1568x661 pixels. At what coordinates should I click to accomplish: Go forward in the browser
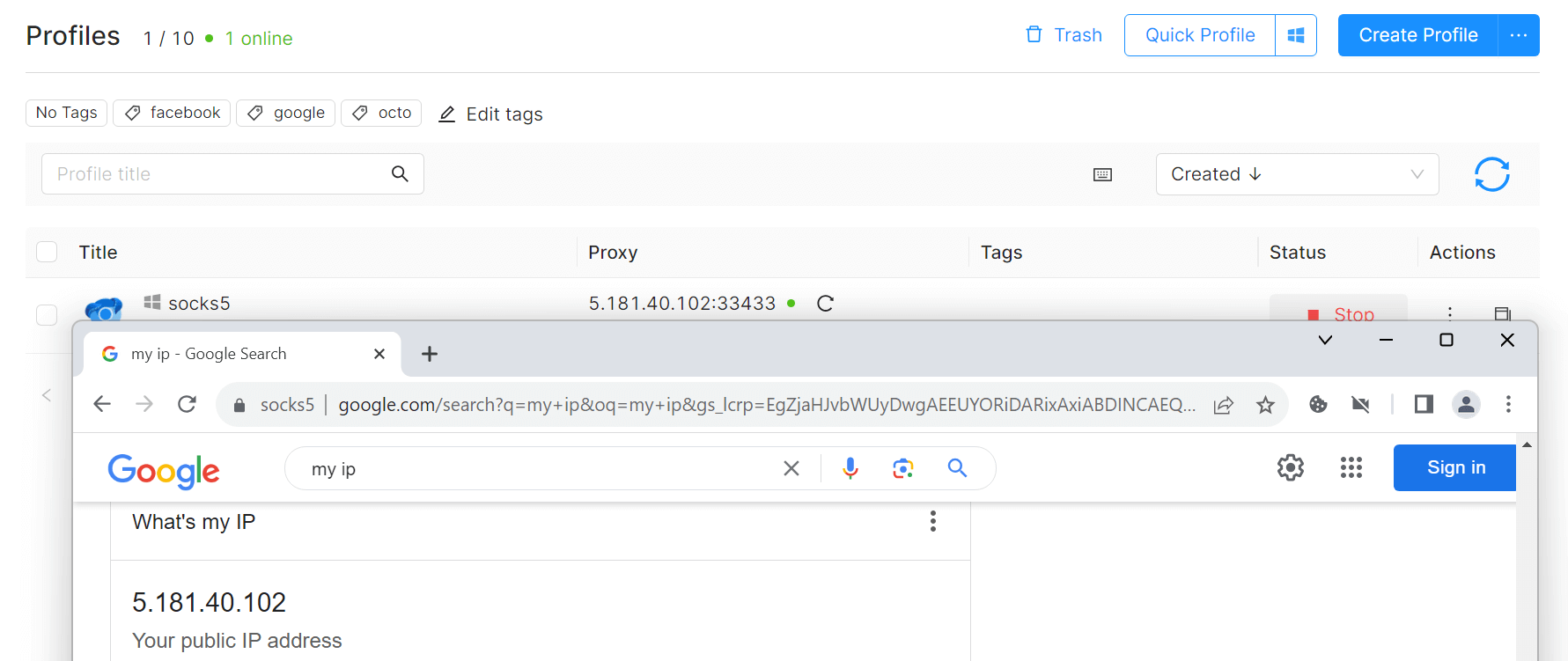point(144,404)
